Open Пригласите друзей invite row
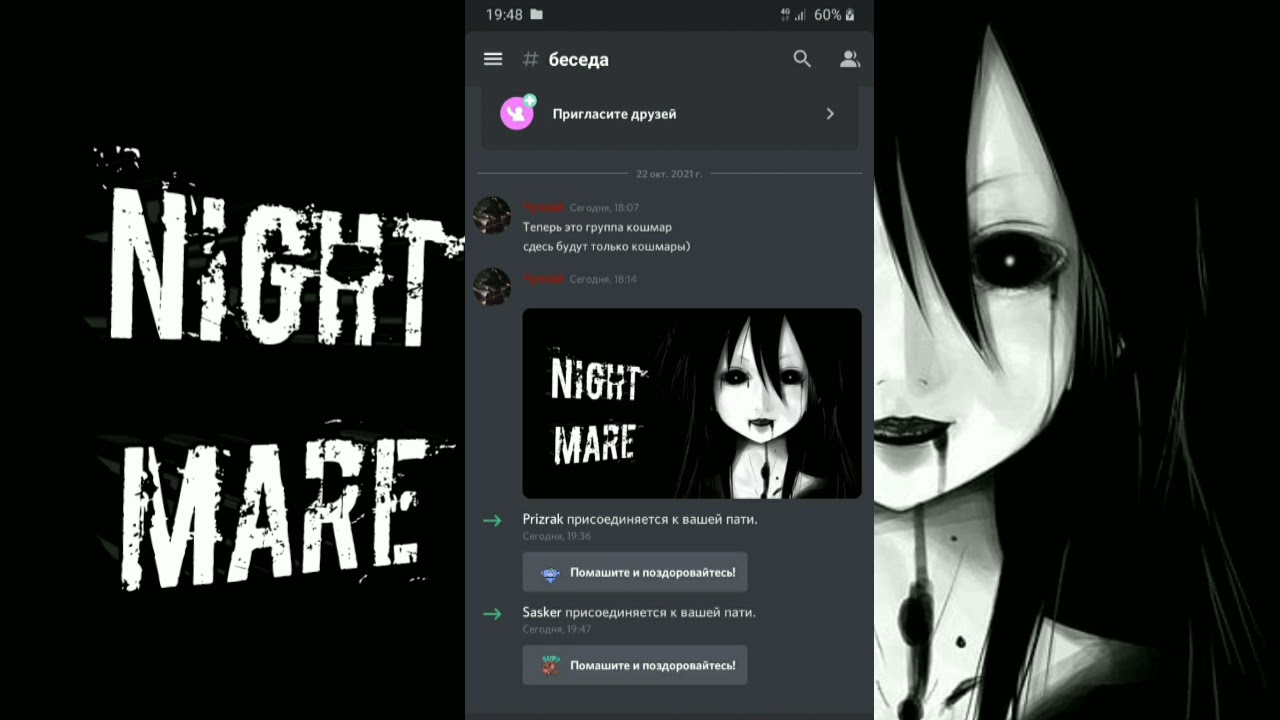 click(669, 114)
